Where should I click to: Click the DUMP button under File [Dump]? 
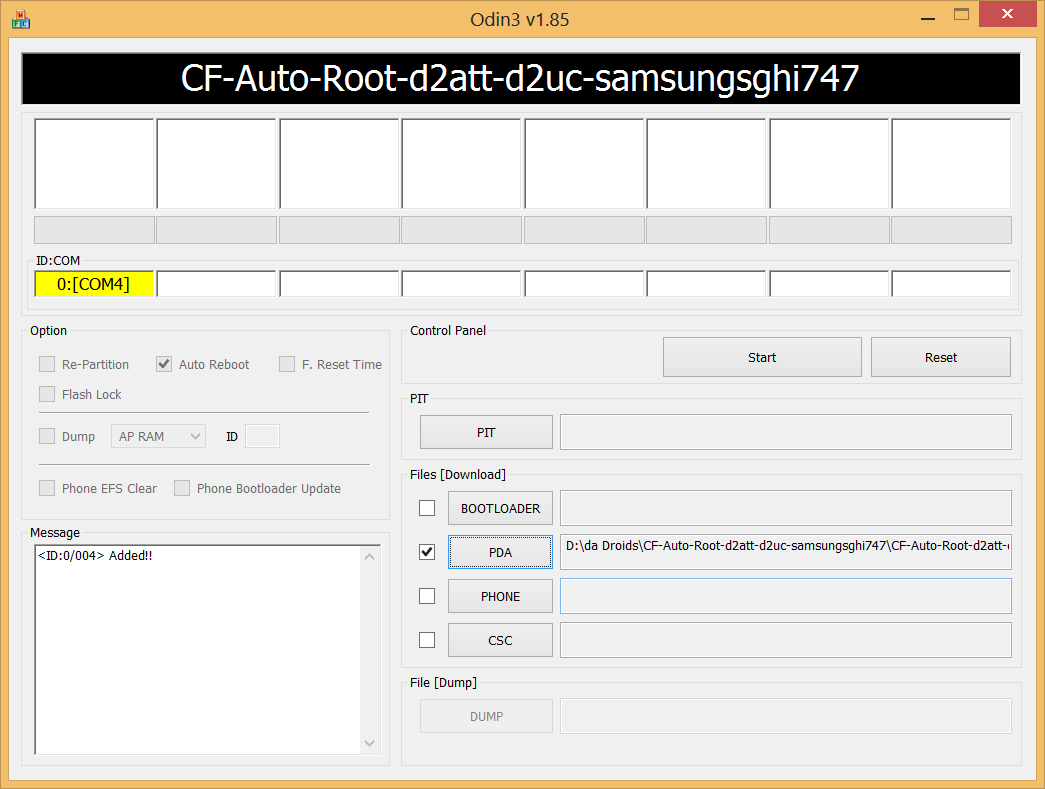(486, 715)
